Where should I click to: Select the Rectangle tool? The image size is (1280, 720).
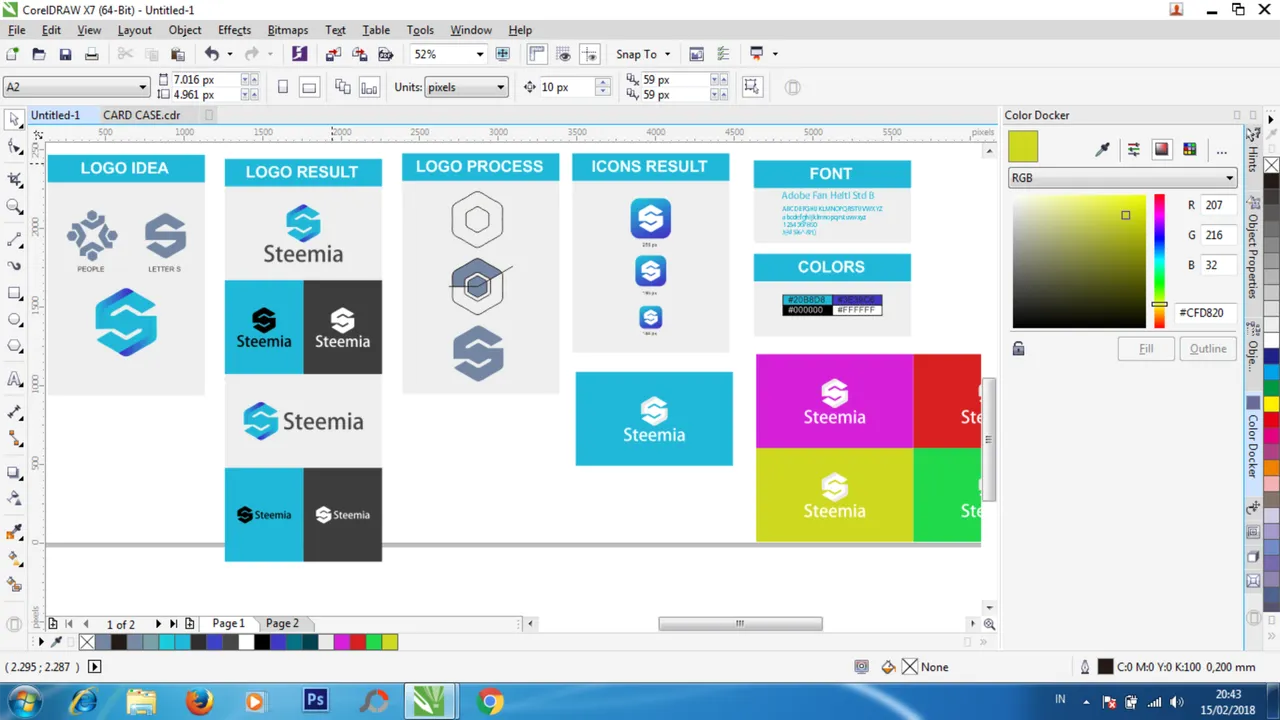(14, 294)
